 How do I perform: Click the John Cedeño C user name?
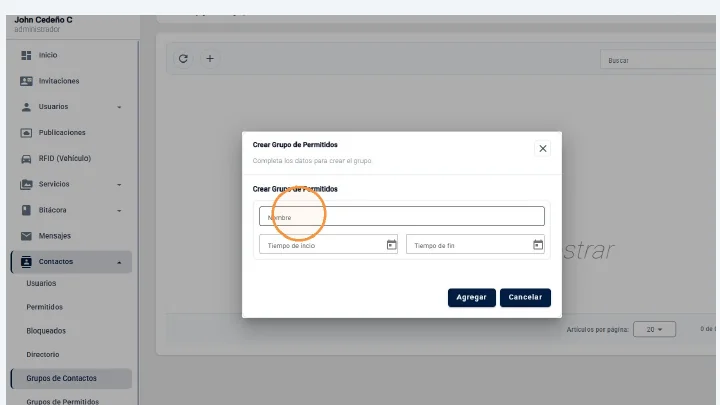[43, 20]
